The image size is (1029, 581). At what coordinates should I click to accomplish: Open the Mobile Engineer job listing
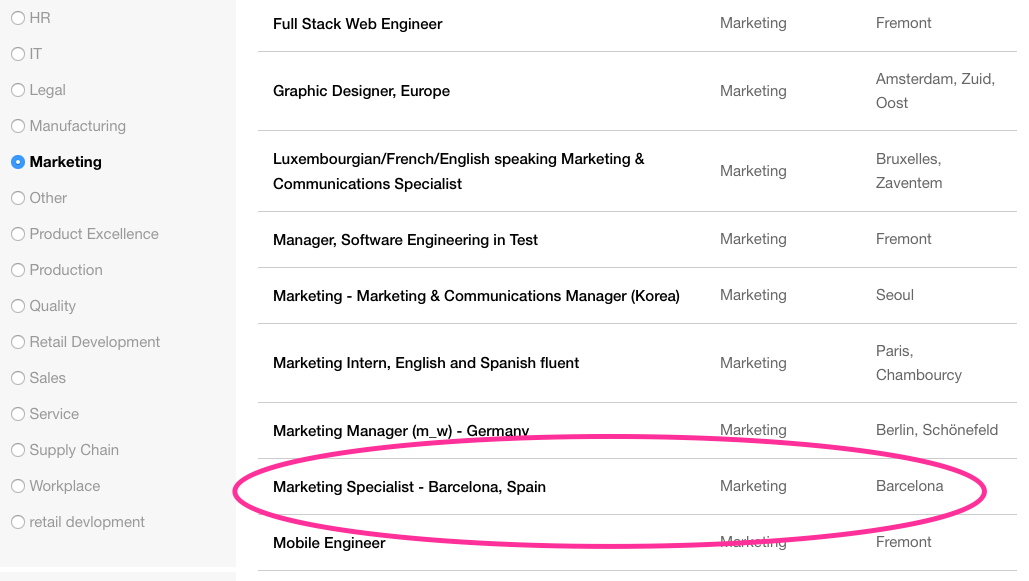pos(329,543)
